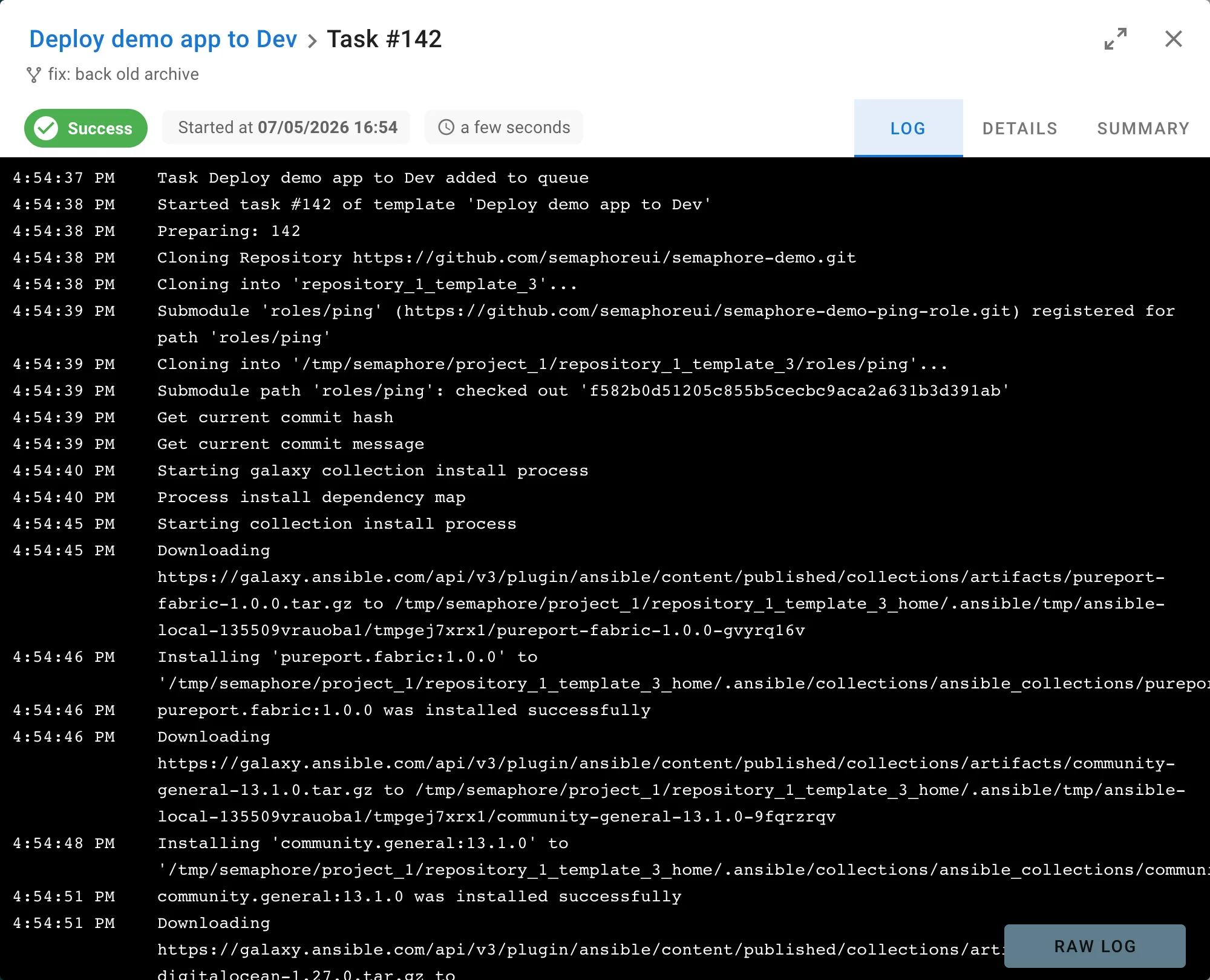The height and width of the screenshot is (980, 1210).
Task: Select log line 'Get current commit hash'
Action: click(x=275, y=417)
